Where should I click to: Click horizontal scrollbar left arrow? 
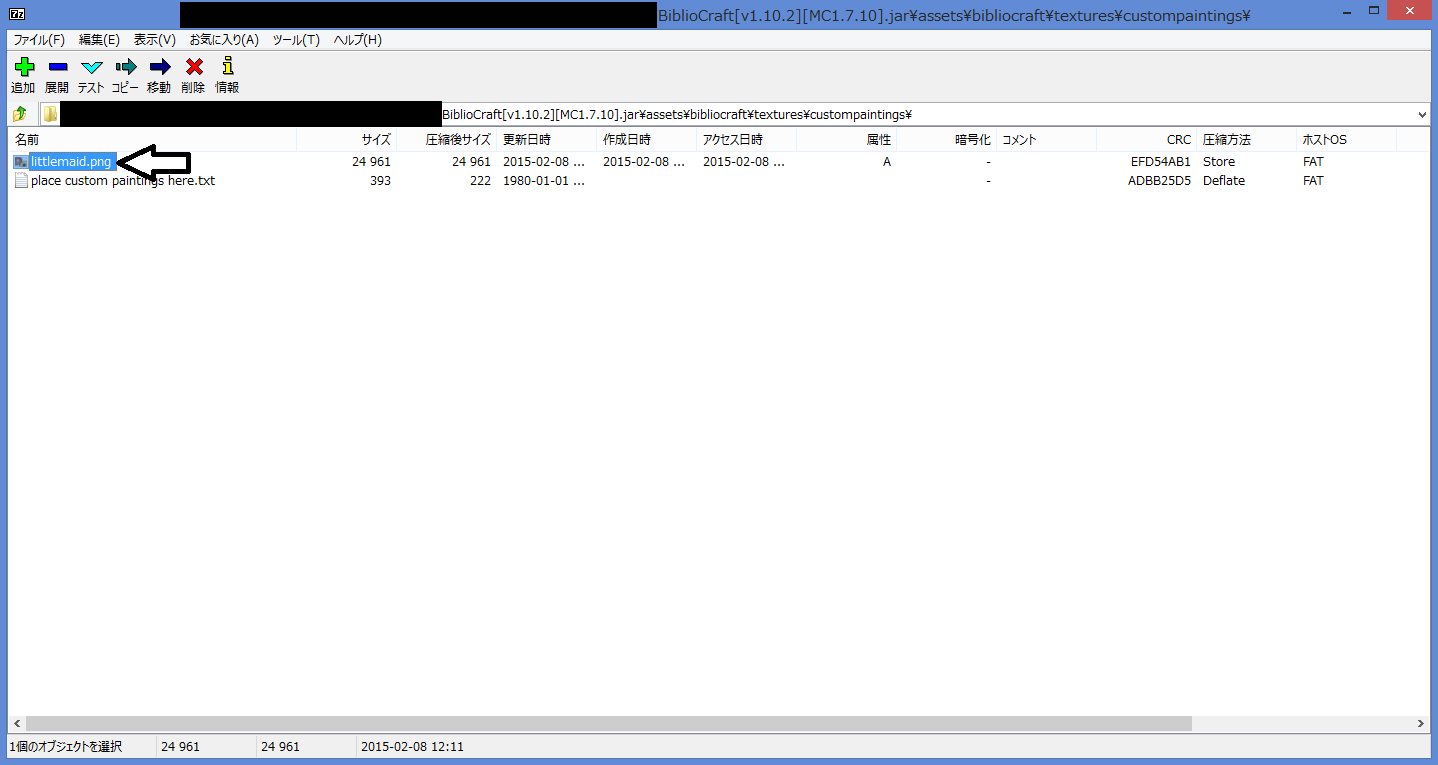pyautogui.click(x=16, y=724)
